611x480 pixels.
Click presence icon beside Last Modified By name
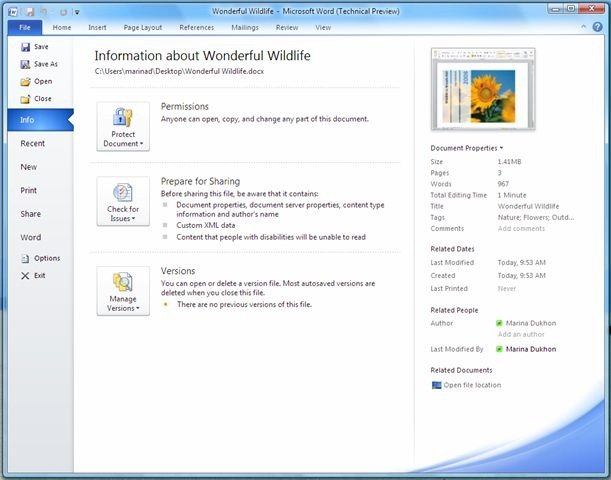[x=499, y=349]
